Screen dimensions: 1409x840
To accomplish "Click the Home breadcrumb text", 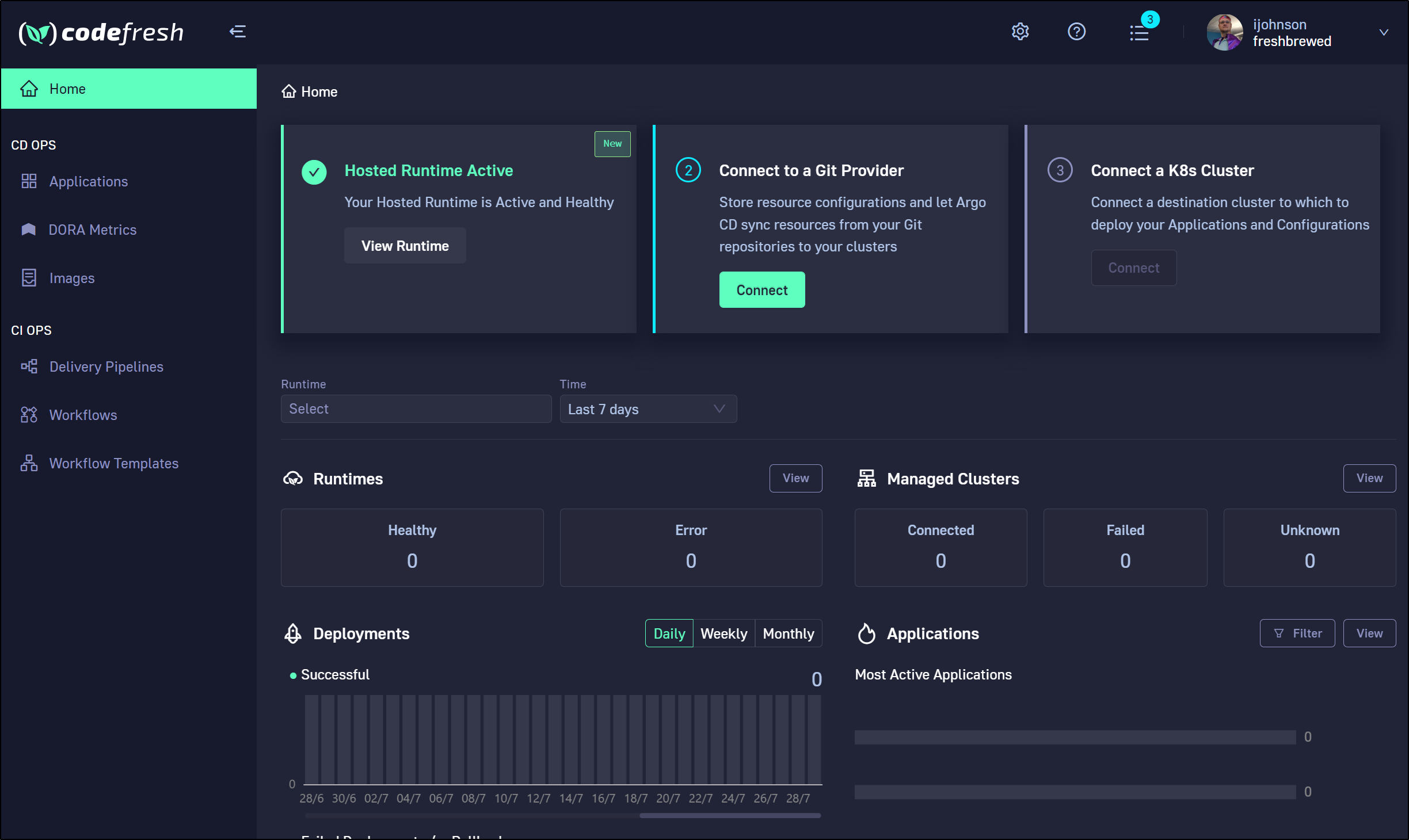I will (x=319, y=91).
